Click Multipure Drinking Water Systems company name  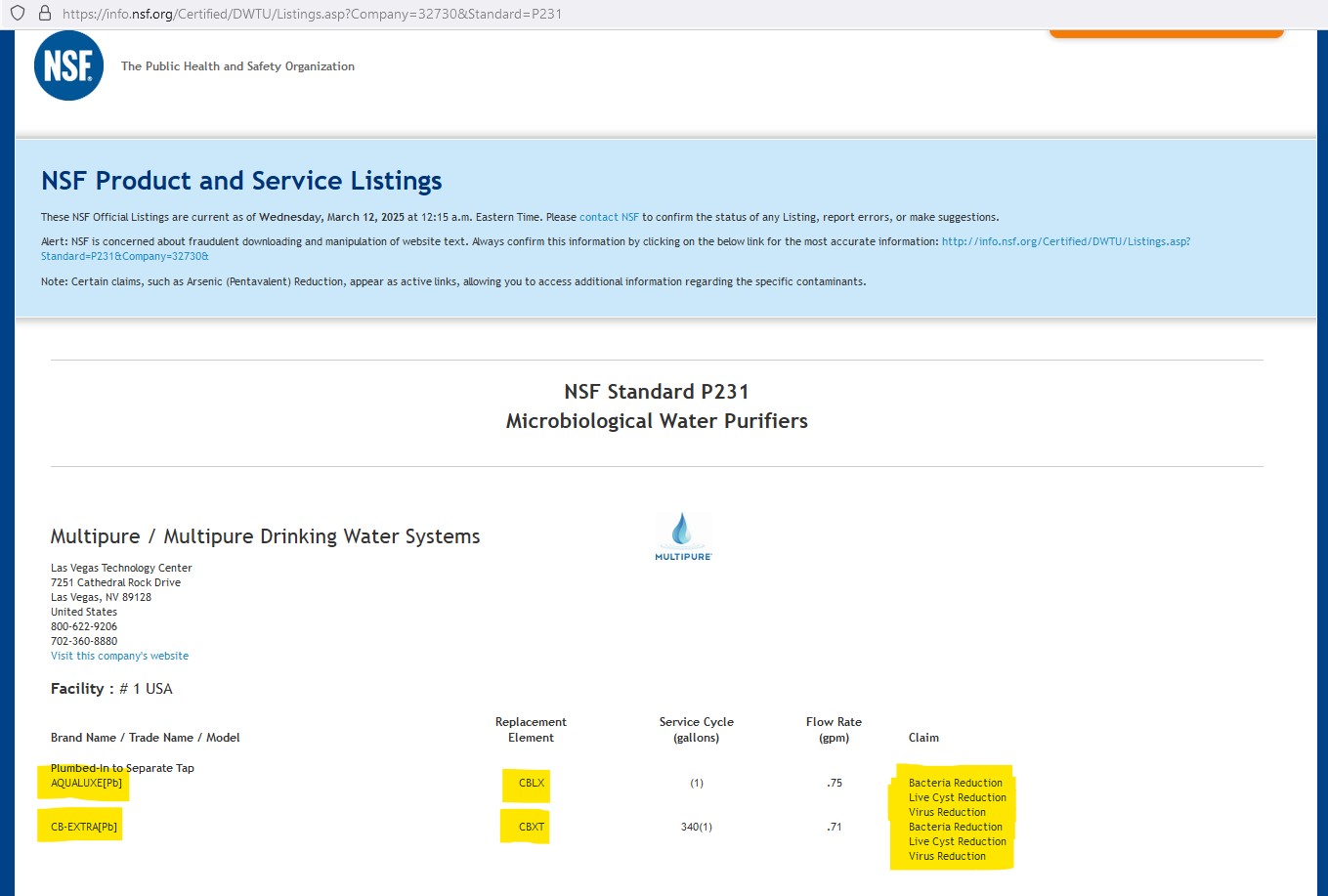tap(265, 536)
